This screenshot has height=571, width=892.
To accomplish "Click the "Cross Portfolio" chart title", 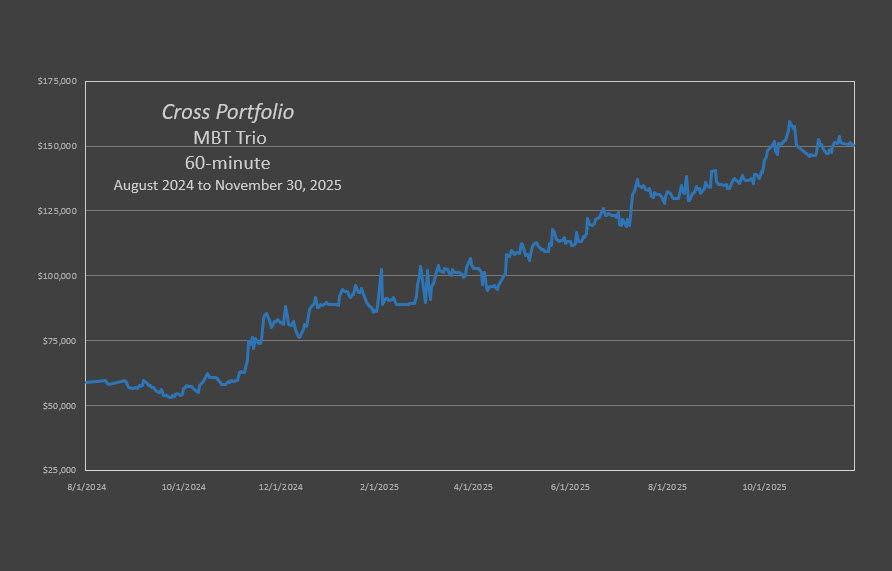I will 227,111.
